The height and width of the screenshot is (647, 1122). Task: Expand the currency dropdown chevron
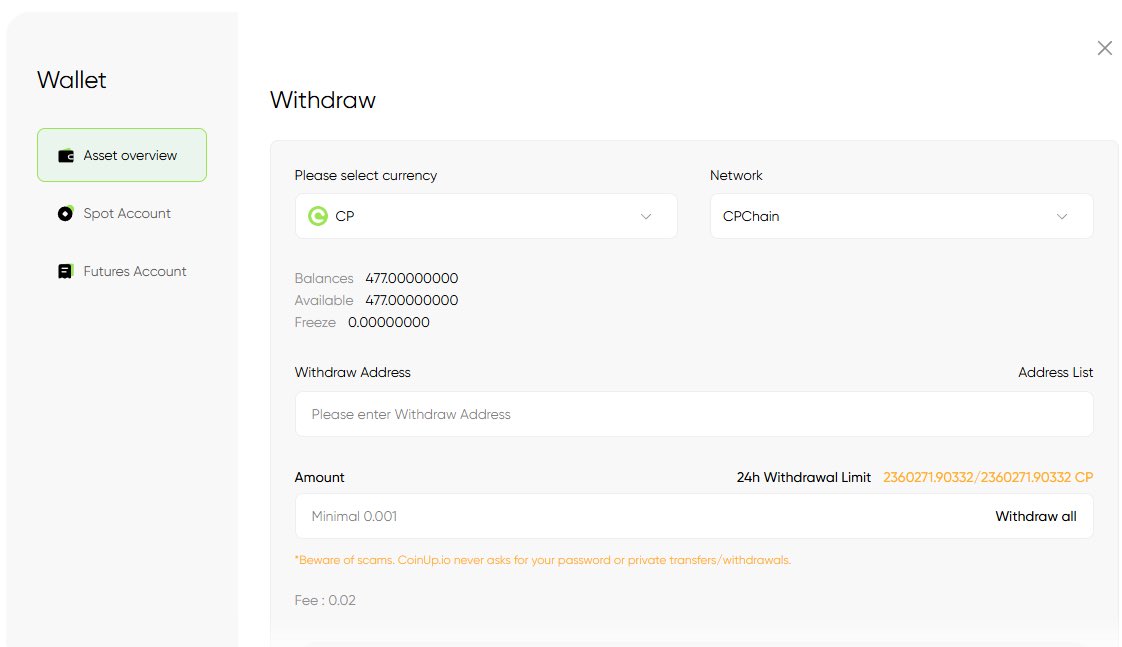point(646,216)
